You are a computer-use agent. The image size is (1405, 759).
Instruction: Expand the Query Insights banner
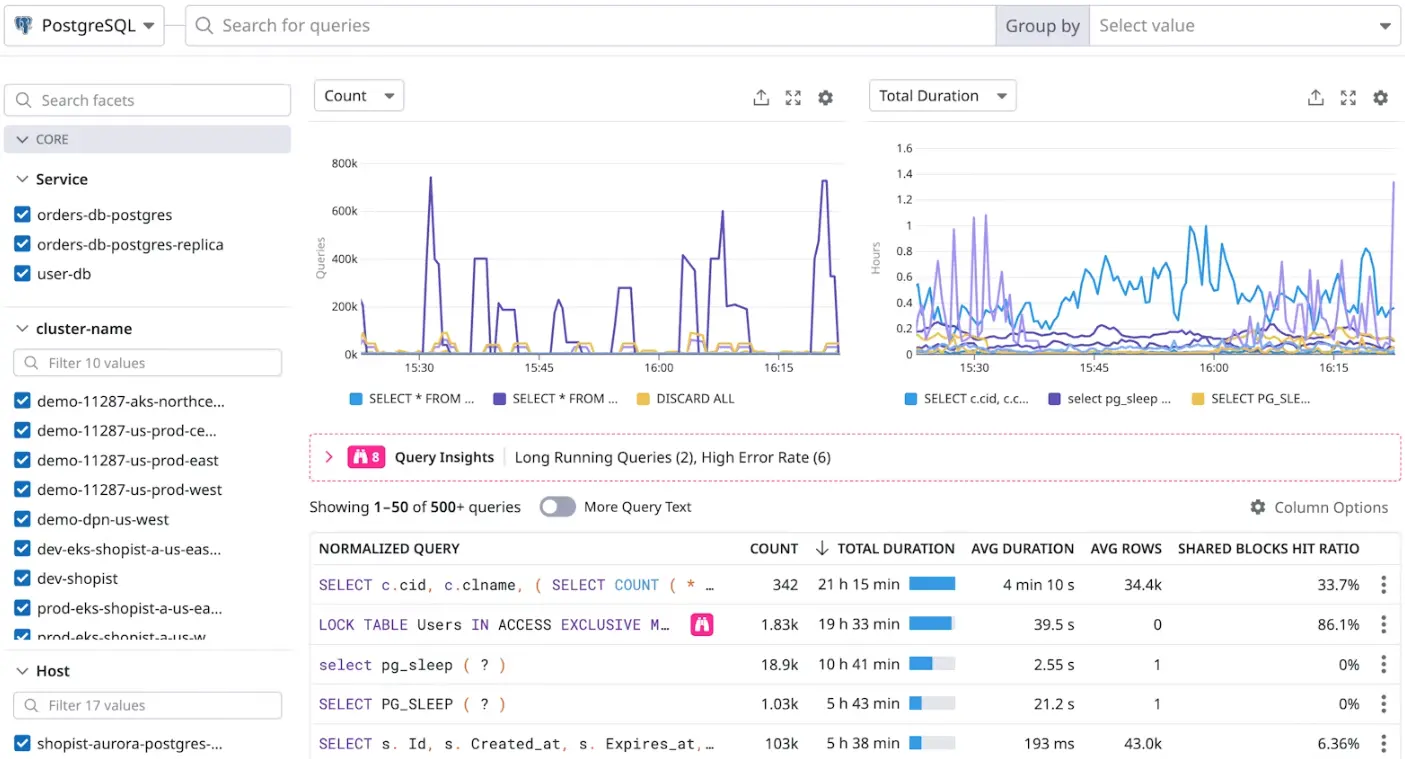pyautogui.click(x=328, y=456)
